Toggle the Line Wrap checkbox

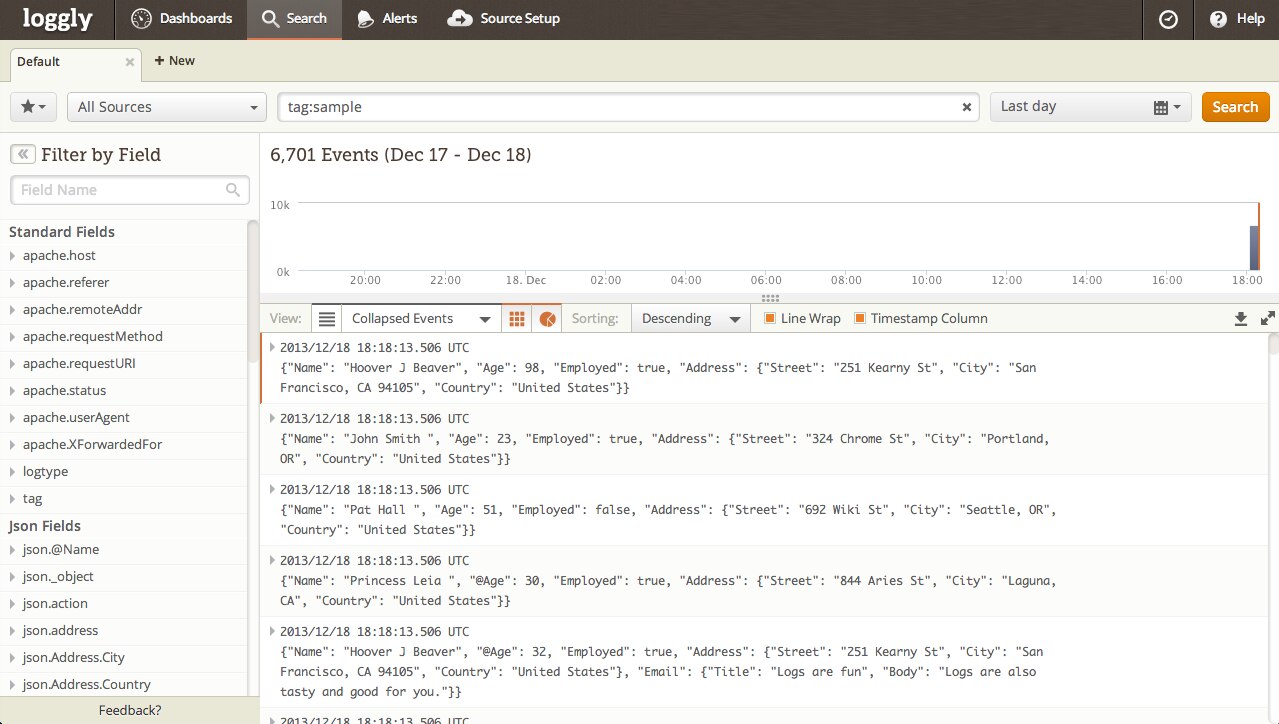click(770, 319)
